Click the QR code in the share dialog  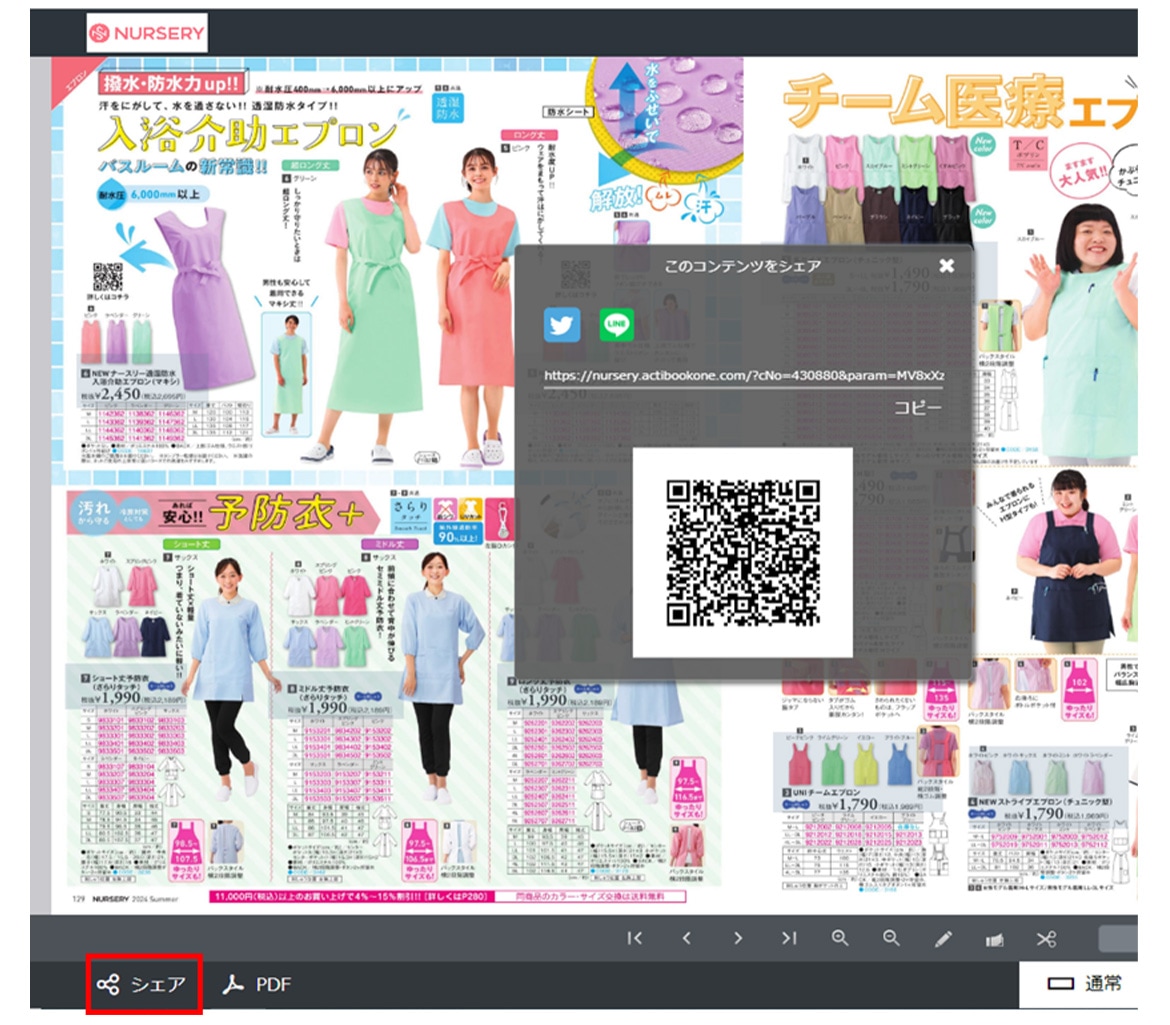click(x=742, y=553)
